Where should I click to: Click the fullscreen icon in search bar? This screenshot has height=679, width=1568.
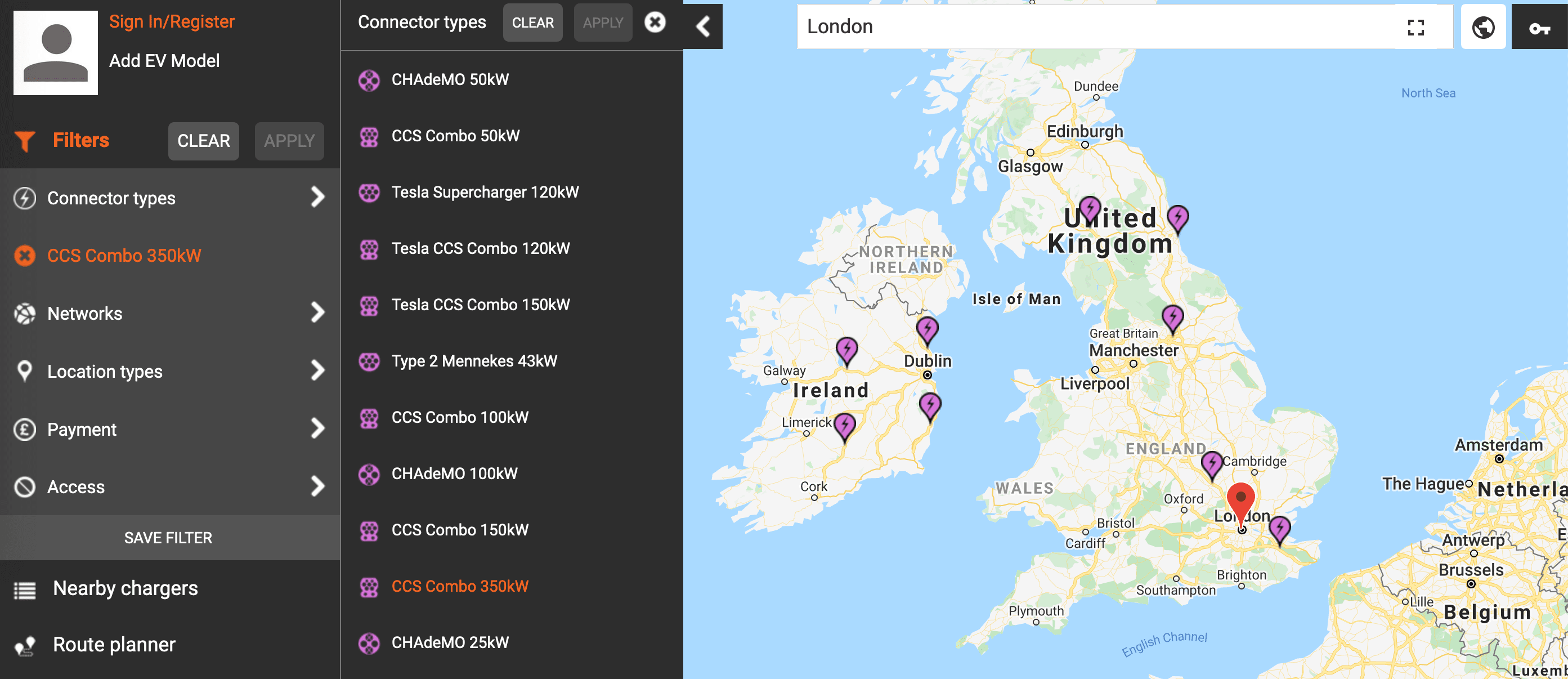(x=1415, y=28)
